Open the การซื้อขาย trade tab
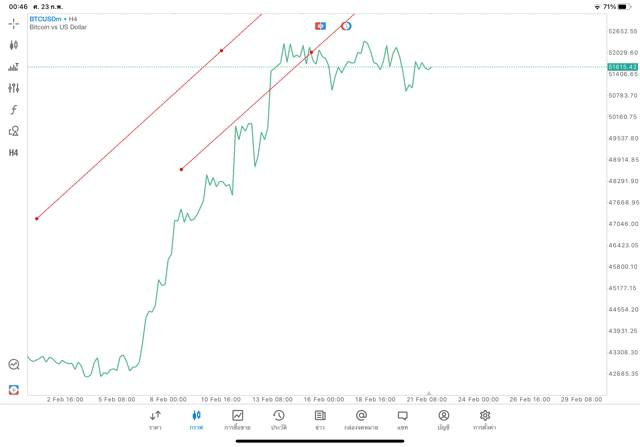Image resolution: width=640 pixels, height=447 pixels. (x=238, y=420)
